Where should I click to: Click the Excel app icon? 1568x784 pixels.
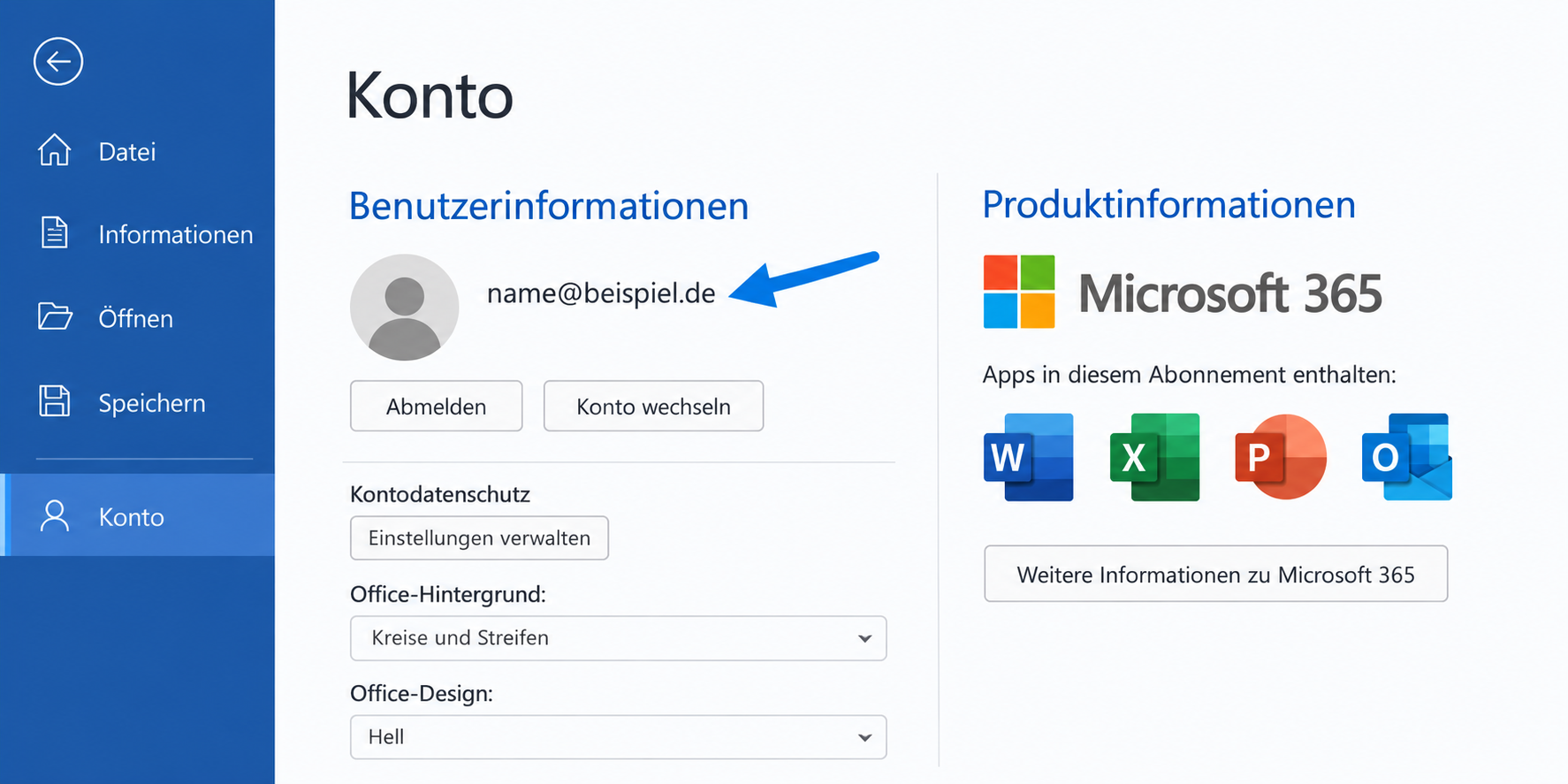1154,457
